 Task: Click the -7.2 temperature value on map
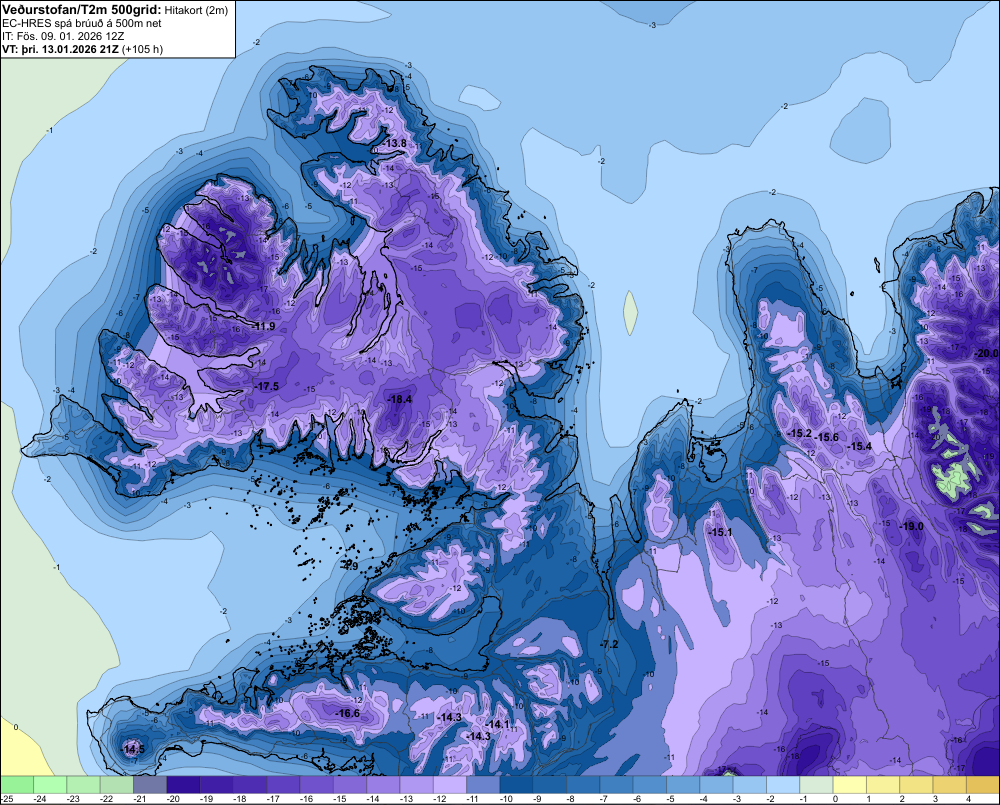point(609,644)
